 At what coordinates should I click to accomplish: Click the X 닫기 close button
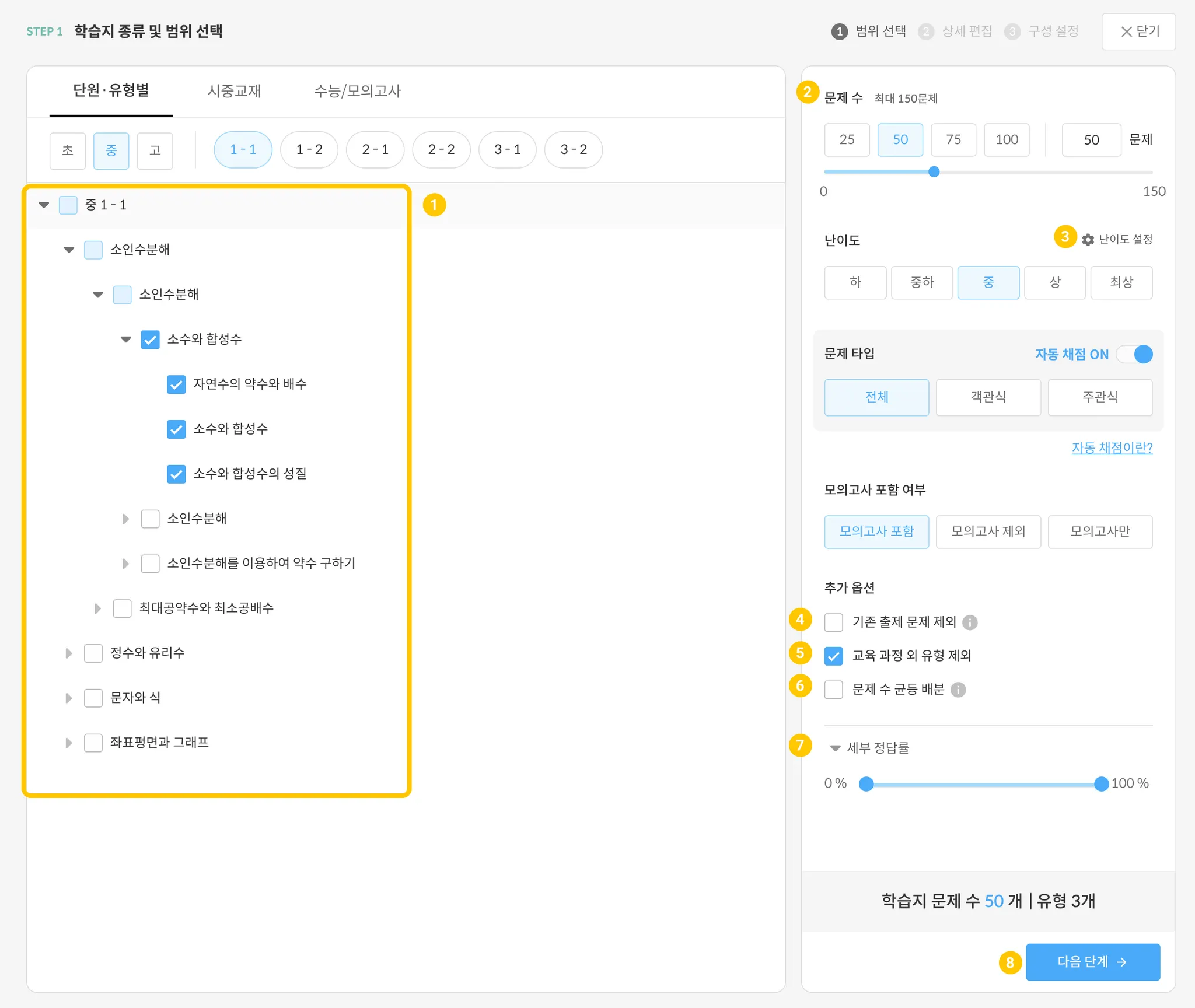1138,32
